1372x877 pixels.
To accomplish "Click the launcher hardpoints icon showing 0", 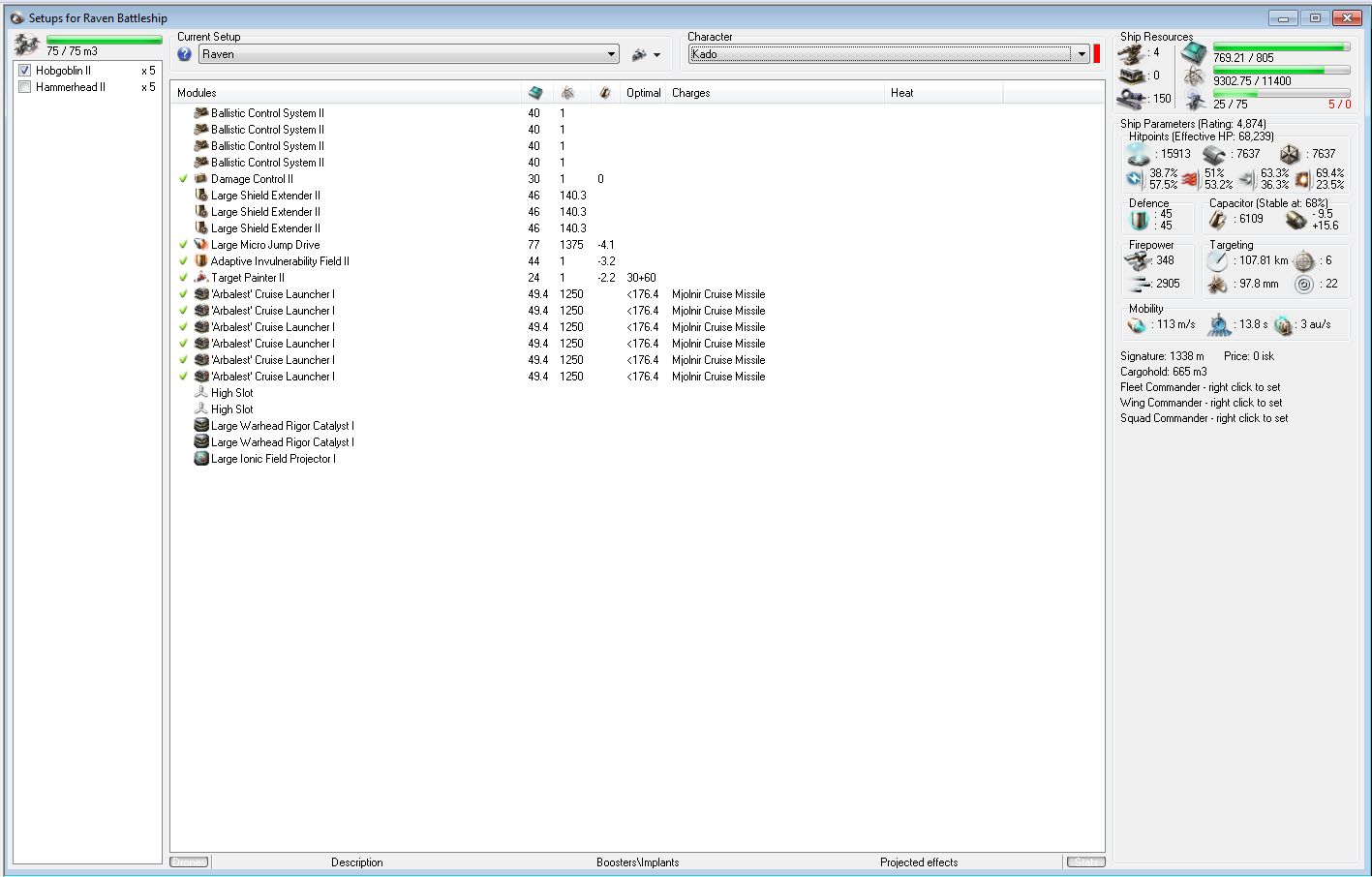I will 1133,76.
